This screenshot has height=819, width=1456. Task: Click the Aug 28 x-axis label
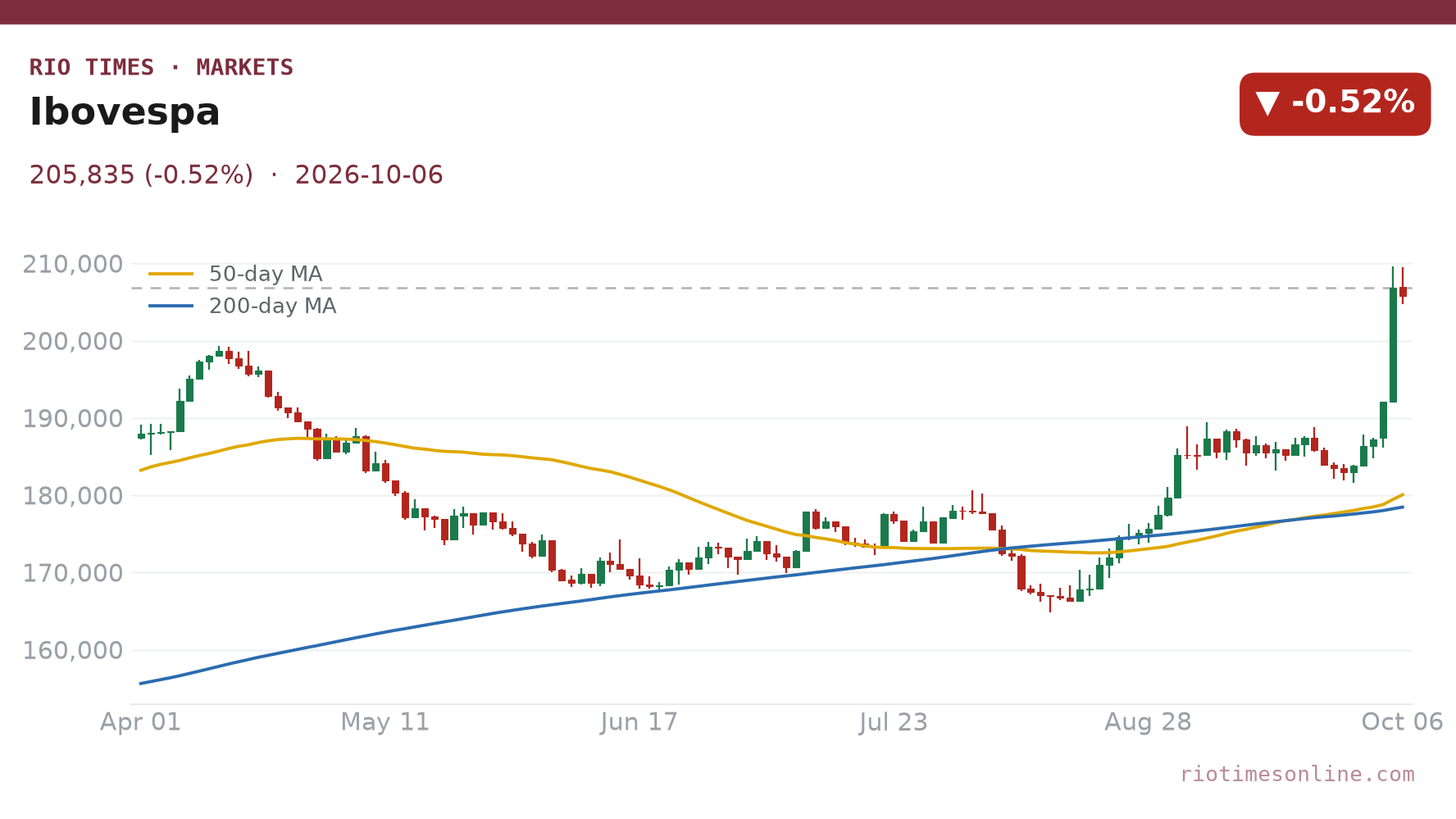point(1148,722)
